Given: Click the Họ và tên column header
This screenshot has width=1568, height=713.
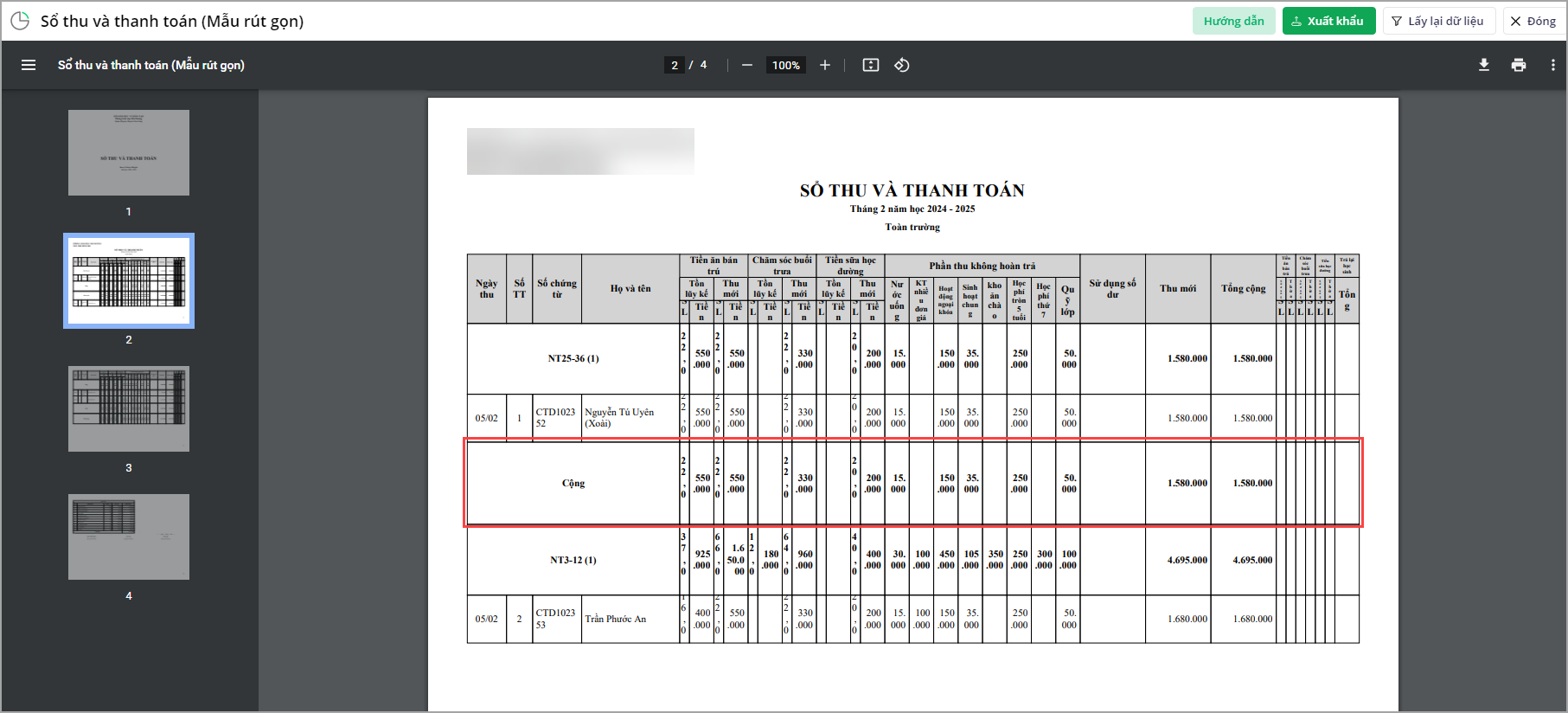Looking at the screenshot, I should pos(630,288).
